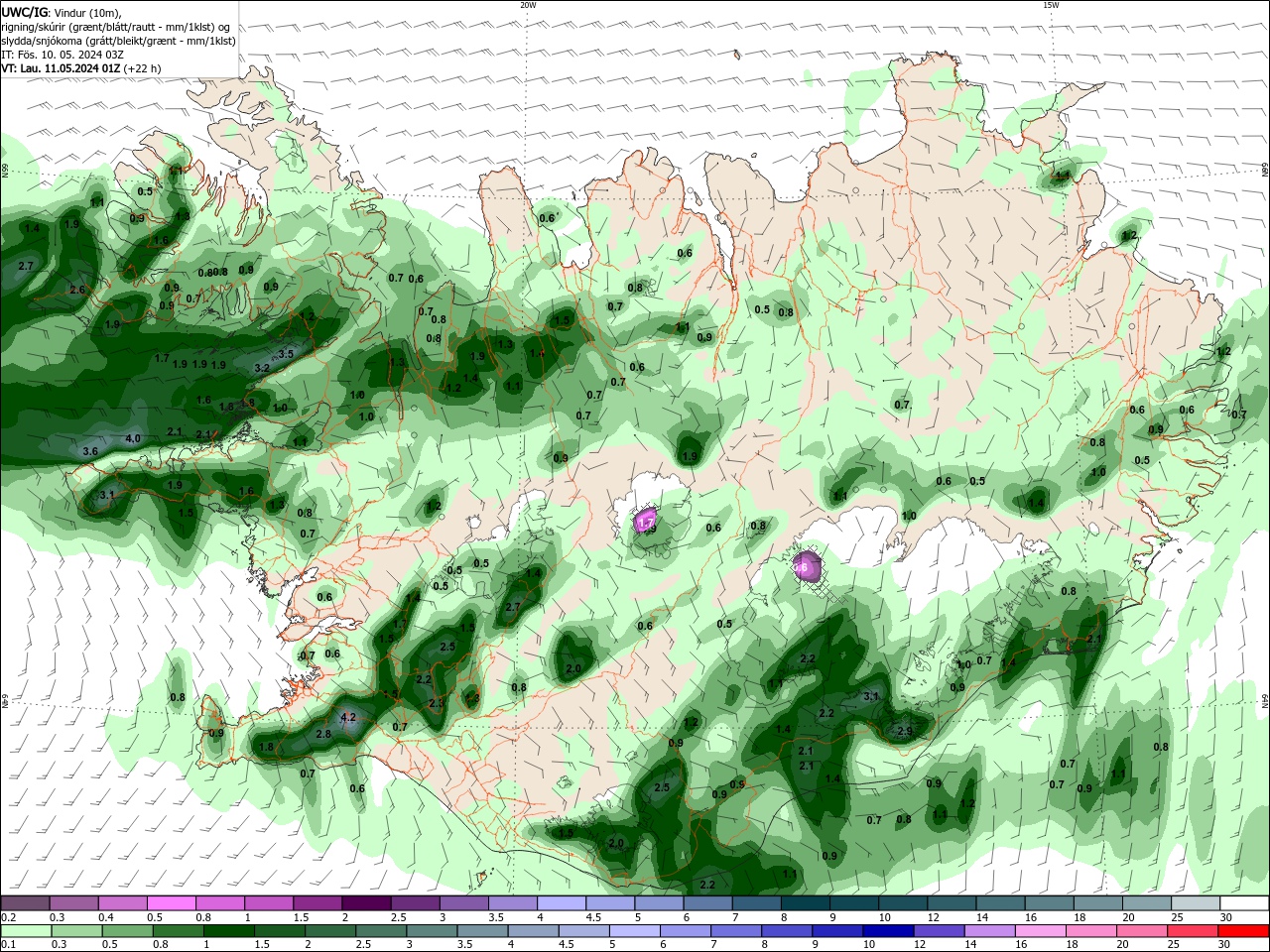Click the greyish-purple swatch above 0.2
This screenshot has height=952, width=1270.
point(26,903)
